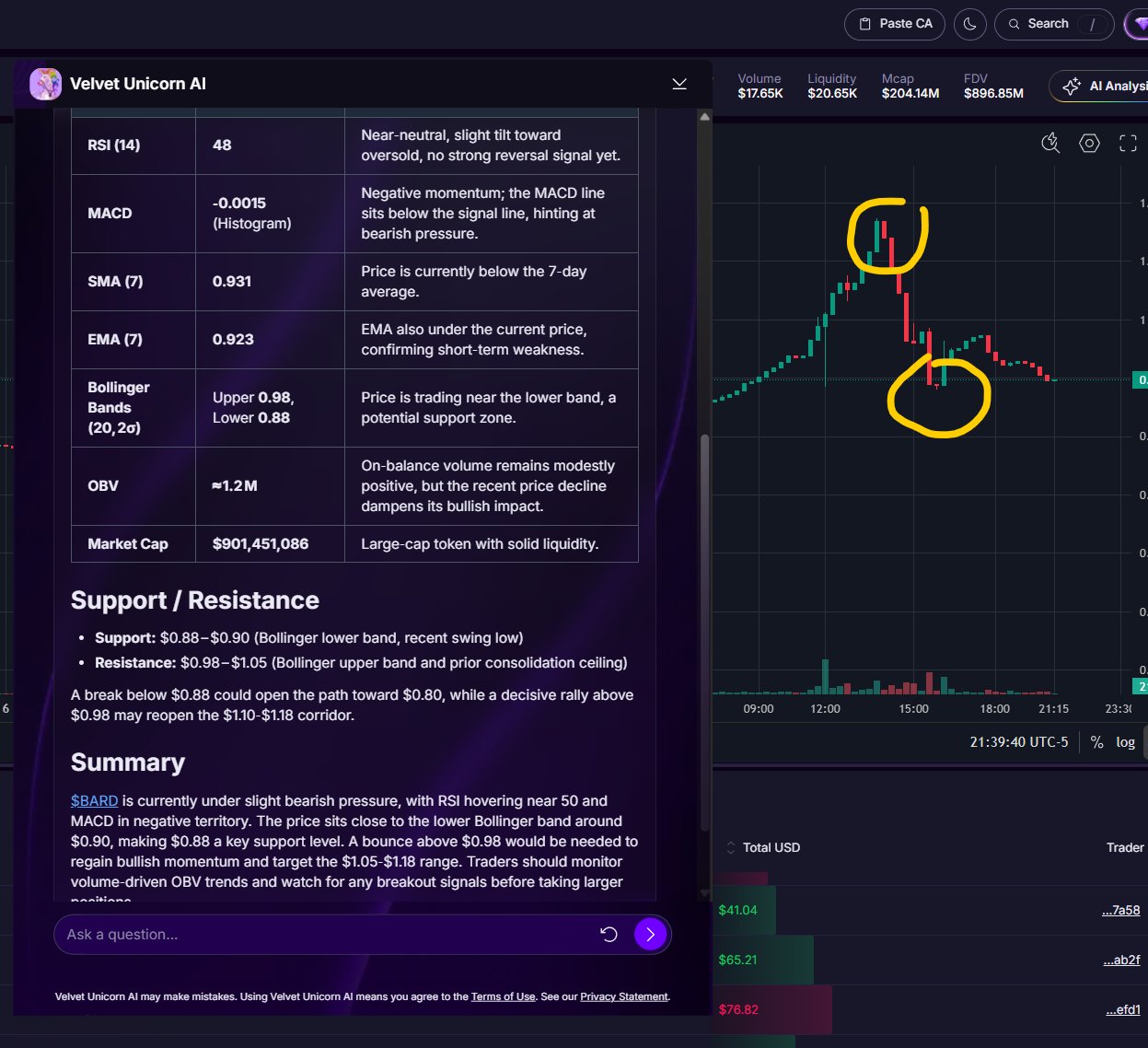Open trader ...ab2f link

(1121, 960)
